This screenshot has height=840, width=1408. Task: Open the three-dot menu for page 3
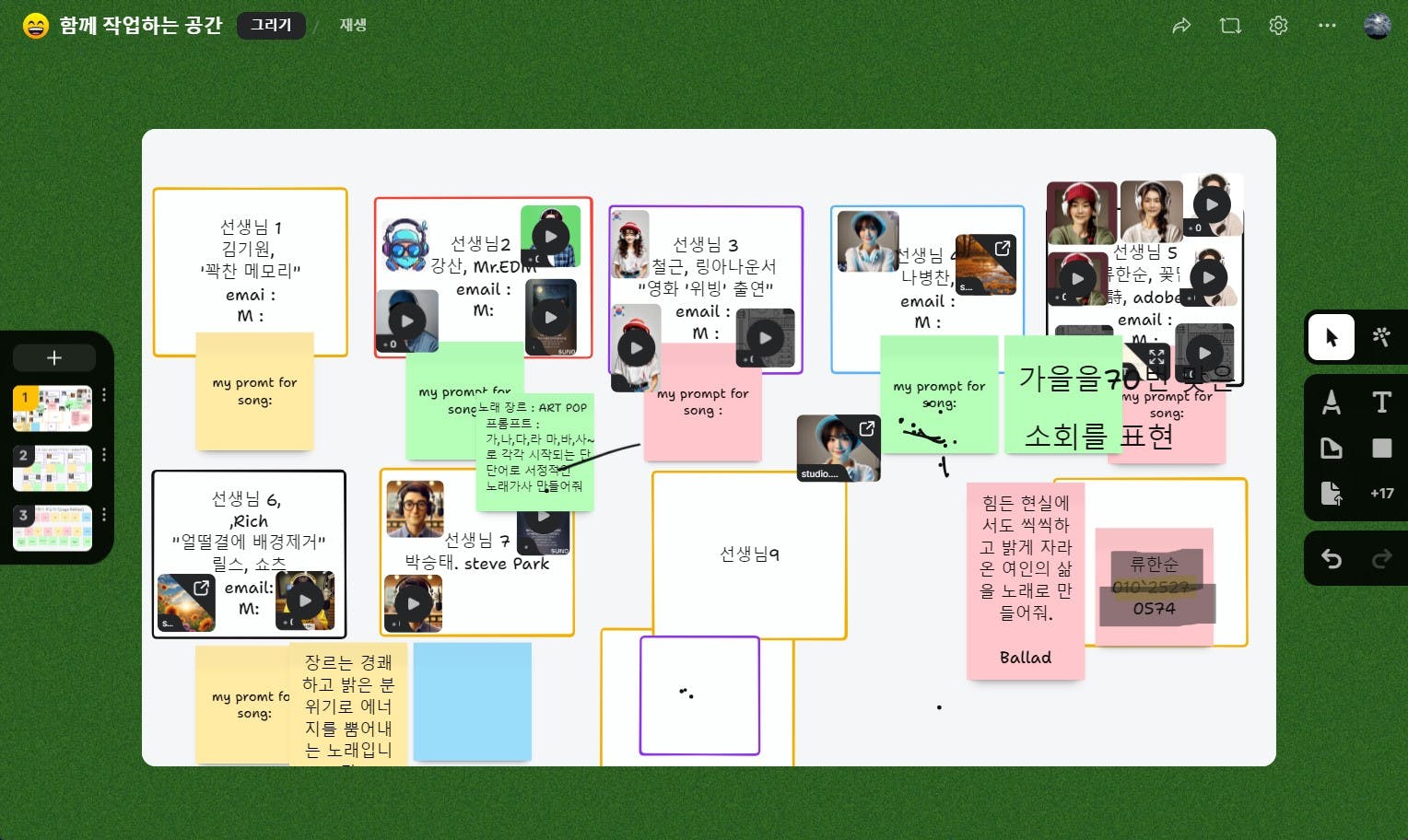[x=104, y=514]
